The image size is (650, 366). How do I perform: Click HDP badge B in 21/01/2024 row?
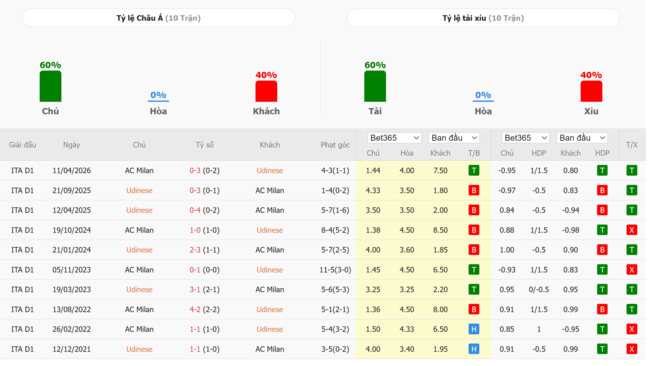pyautogui.click(x=602, y=250)
